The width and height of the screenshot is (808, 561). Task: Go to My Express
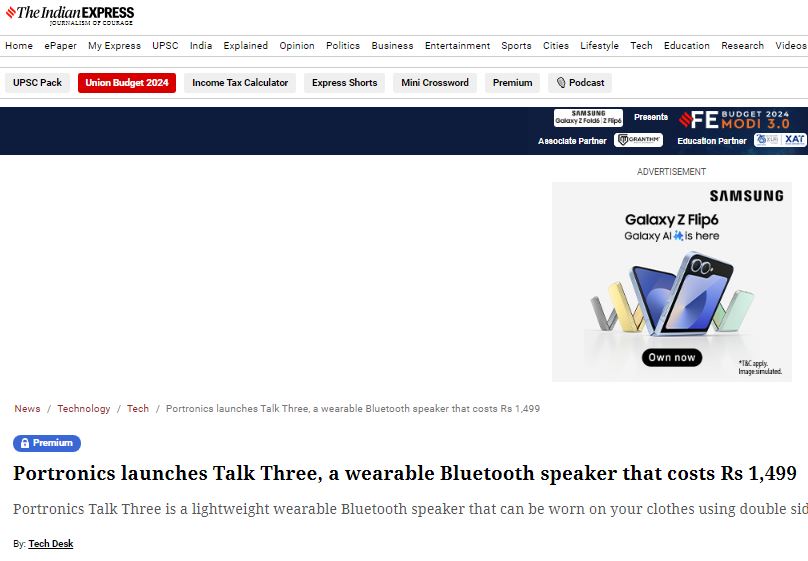(114, 45)
